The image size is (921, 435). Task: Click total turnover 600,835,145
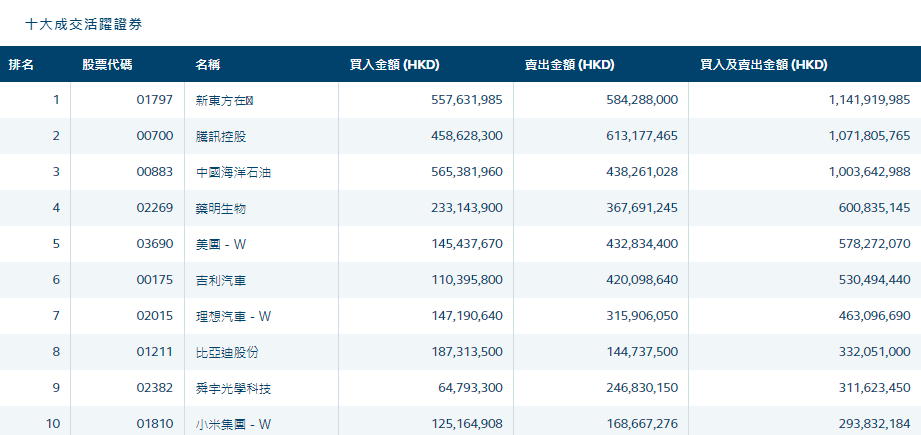click(x=875, y=208)
